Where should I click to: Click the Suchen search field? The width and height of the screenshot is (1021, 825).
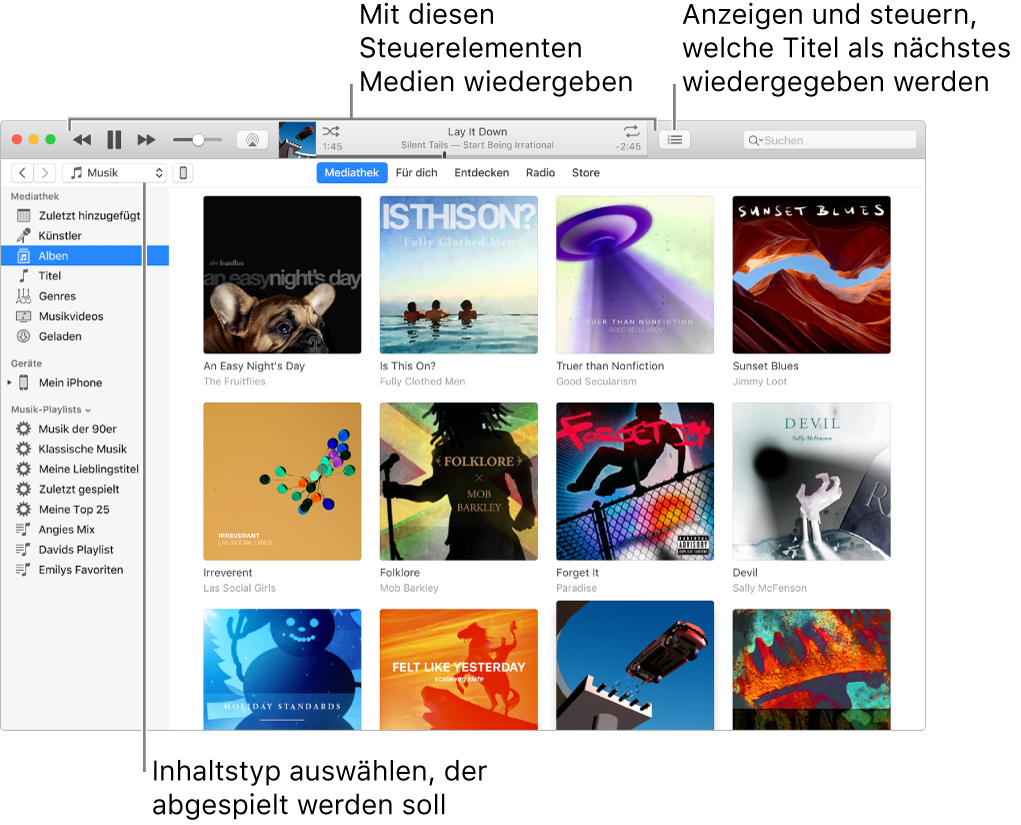tap(830, 140)
